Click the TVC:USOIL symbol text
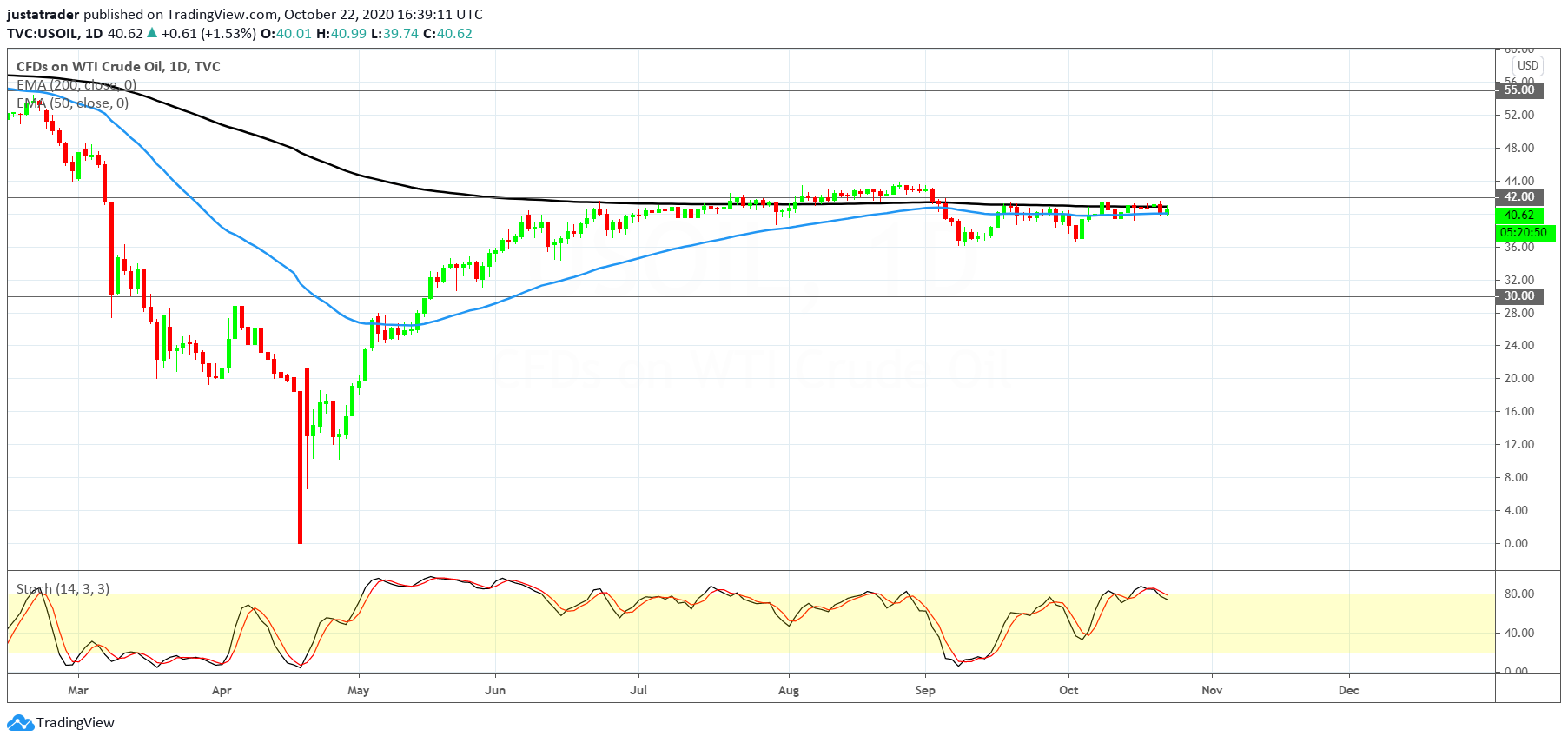Image resolution: width=1568 pixels, height=743 pixels. coord(43,34)
